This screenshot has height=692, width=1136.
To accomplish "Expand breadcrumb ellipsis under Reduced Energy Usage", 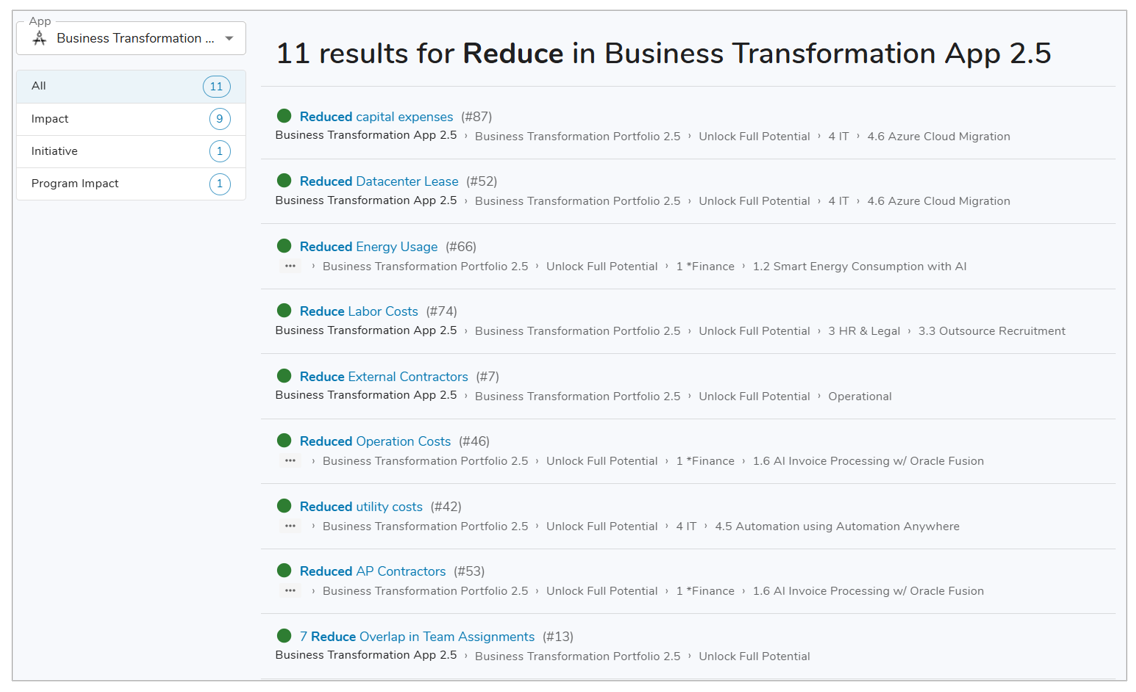I will pos(290,266).
